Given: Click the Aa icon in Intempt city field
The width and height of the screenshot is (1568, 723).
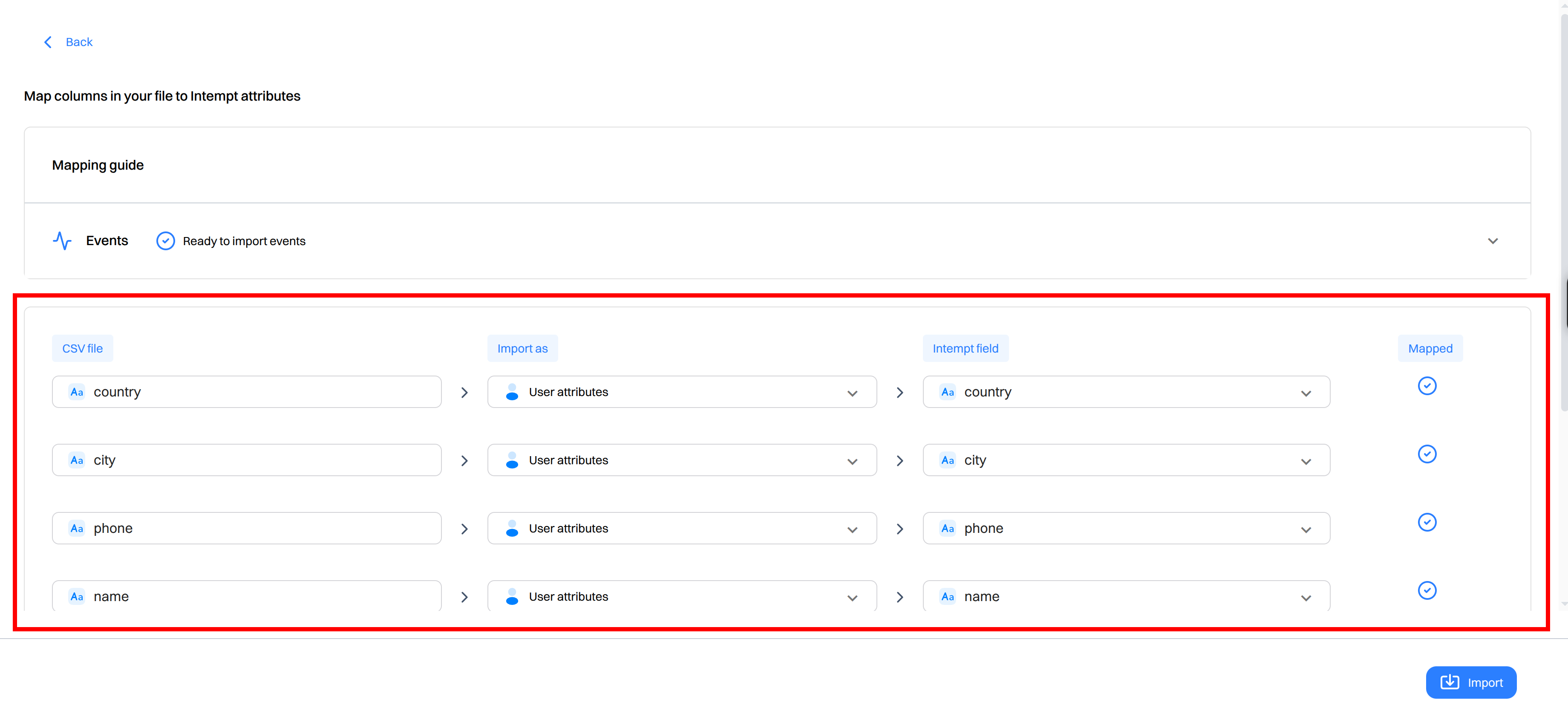Looking at the screenshot, I should click(947, 460).
